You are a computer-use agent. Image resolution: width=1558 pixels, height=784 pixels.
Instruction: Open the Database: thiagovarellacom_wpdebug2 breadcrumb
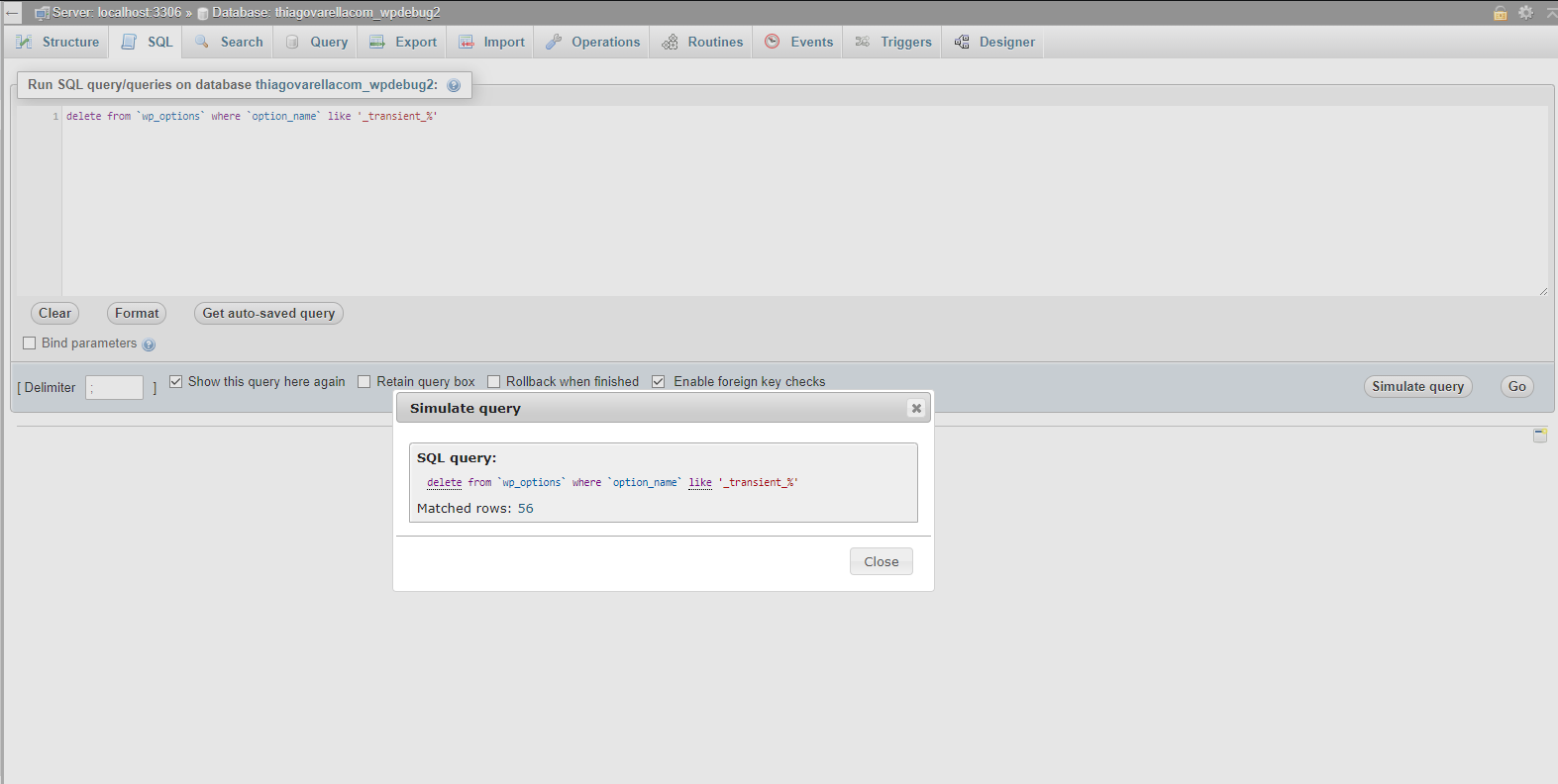[x=326, y=13]
